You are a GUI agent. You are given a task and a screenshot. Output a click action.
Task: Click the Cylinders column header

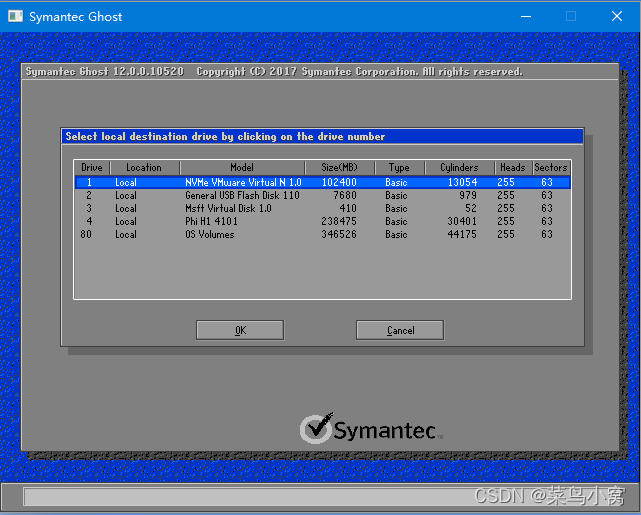[x=459, y=168]
